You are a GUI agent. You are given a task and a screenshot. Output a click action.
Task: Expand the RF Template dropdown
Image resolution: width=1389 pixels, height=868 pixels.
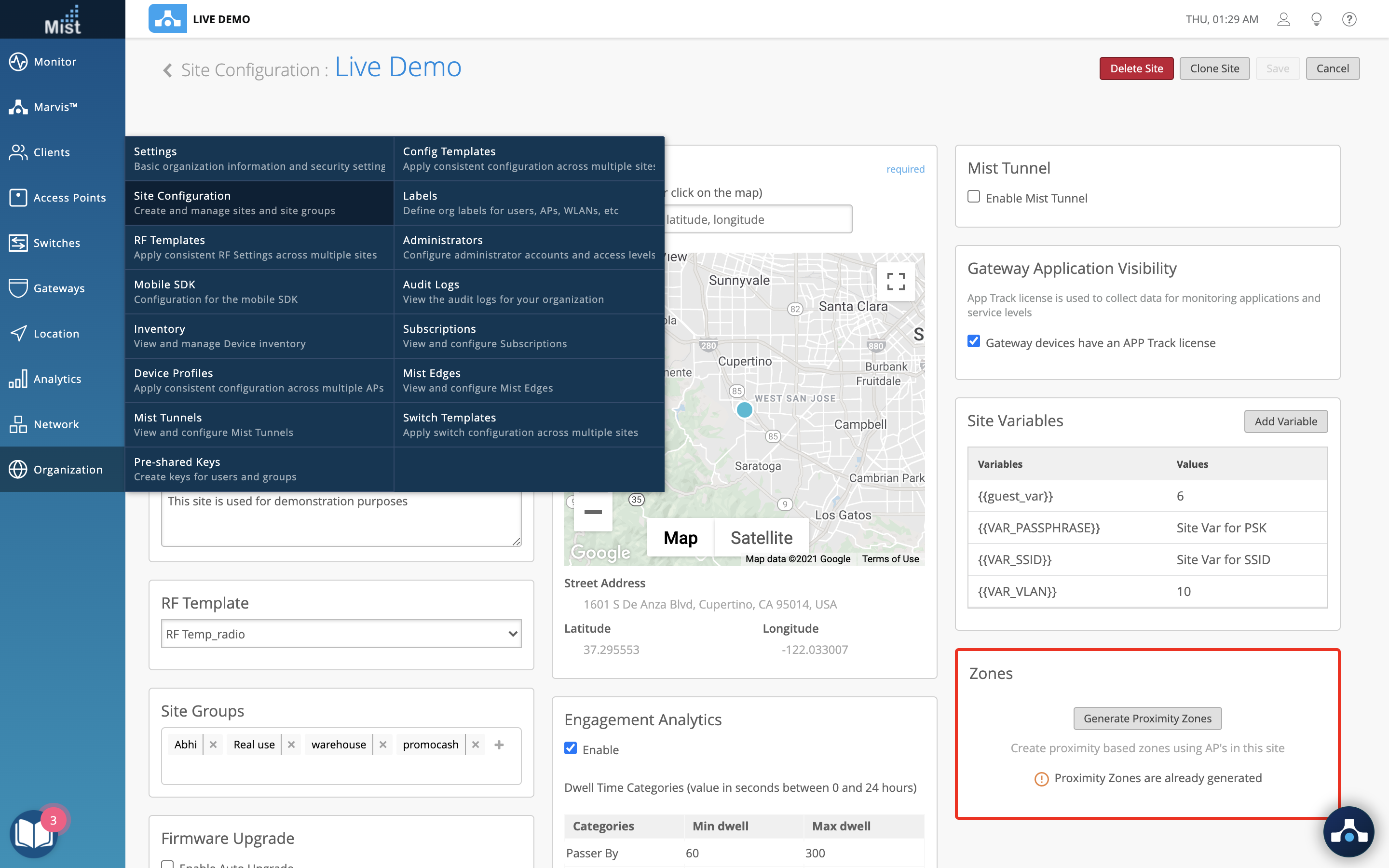(x=341, y=634)
